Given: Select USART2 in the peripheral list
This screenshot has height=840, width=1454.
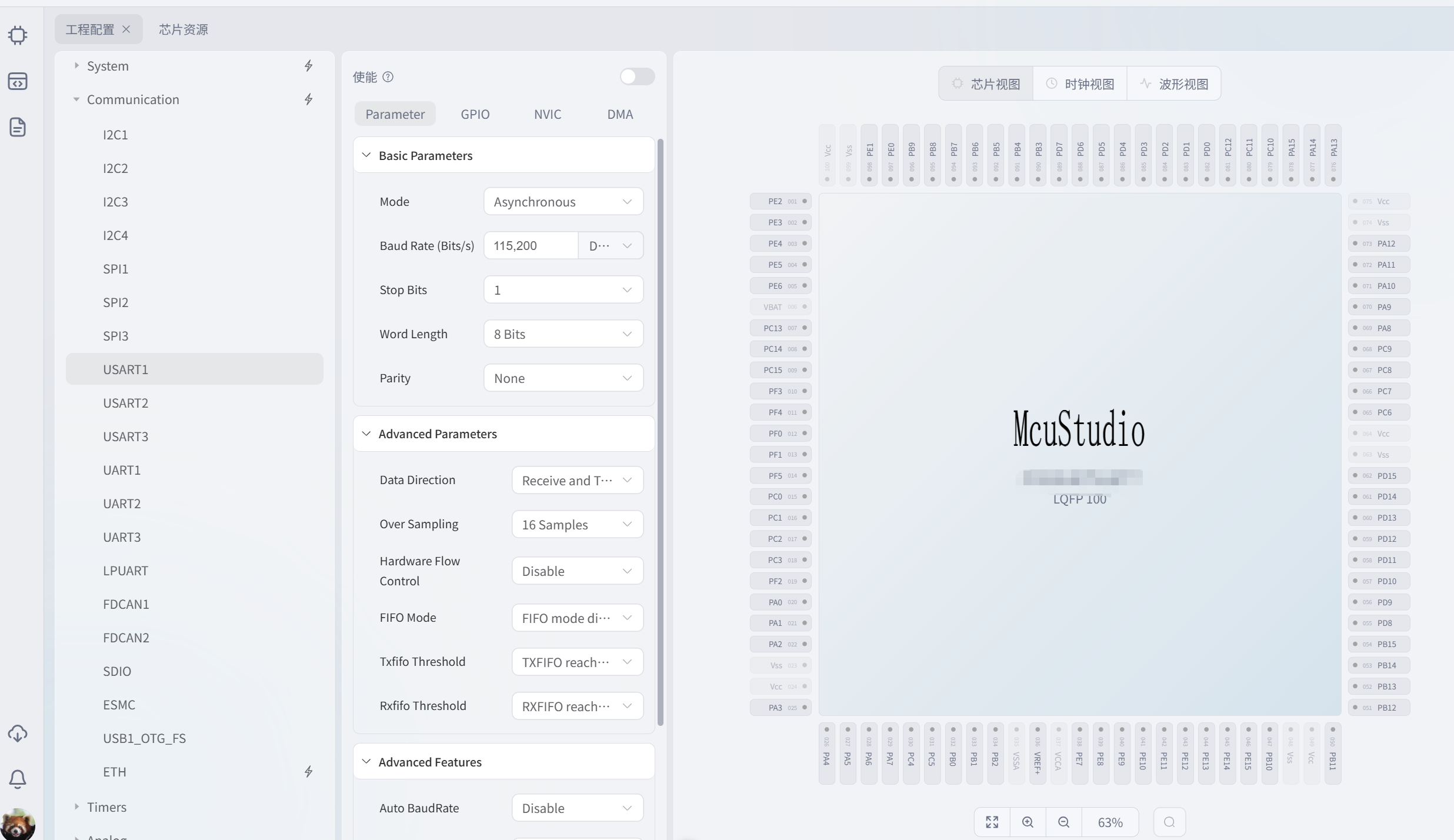Looking at the screenshot, I should [x=125, y=403].
